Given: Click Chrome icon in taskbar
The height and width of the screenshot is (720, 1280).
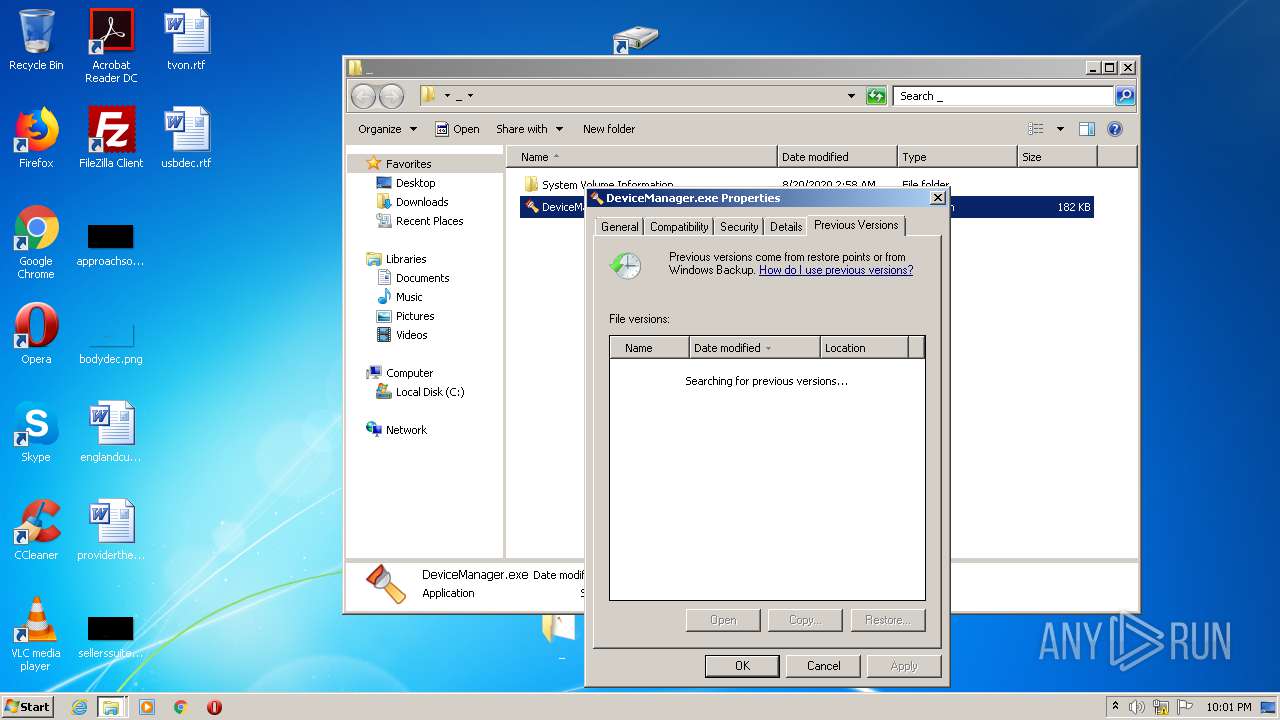Looking at the screenshot, I should [180, 707].
